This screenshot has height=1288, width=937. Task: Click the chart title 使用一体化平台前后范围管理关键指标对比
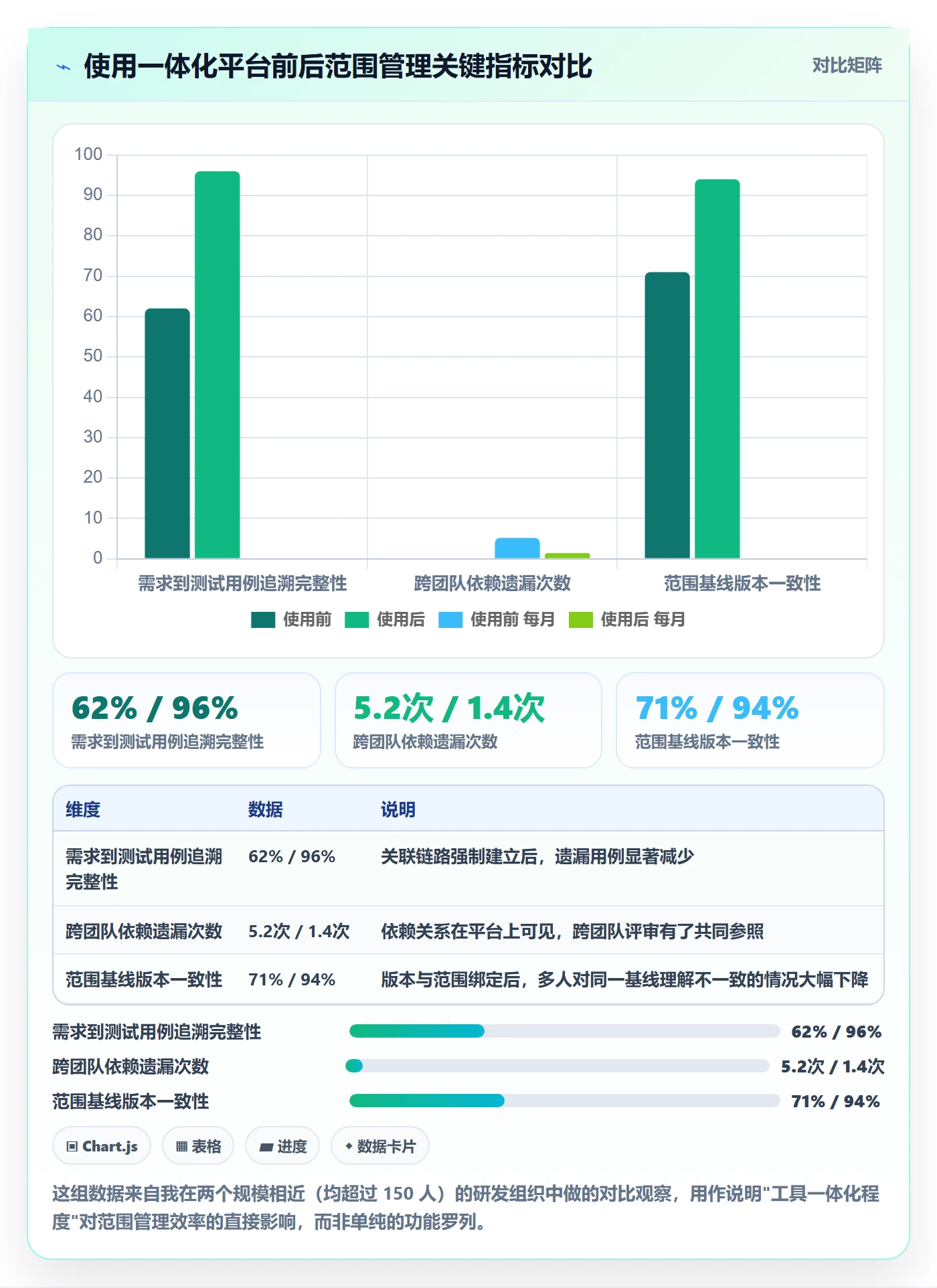pos(338,66)
